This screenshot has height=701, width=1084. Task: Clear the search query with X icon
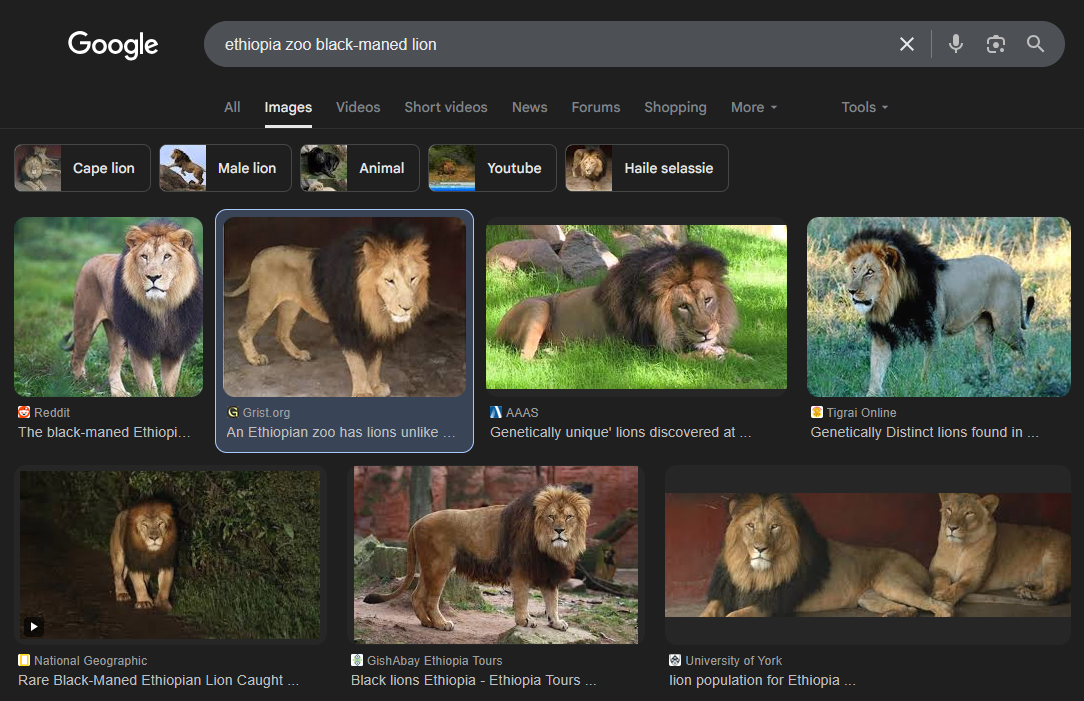coord(906,44)
